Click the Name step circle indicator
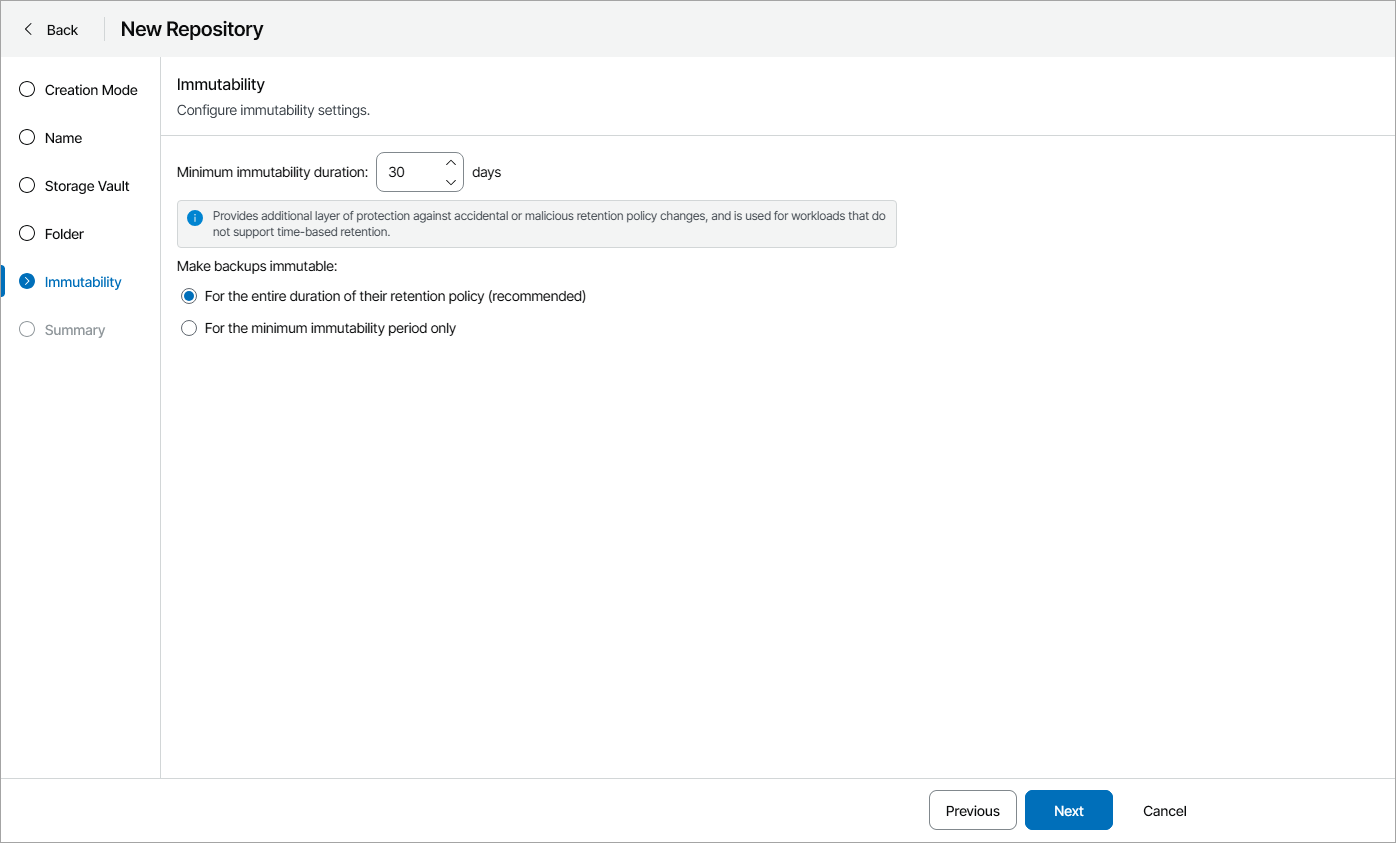Screen dimensions: 1396x843 [26, 137]
